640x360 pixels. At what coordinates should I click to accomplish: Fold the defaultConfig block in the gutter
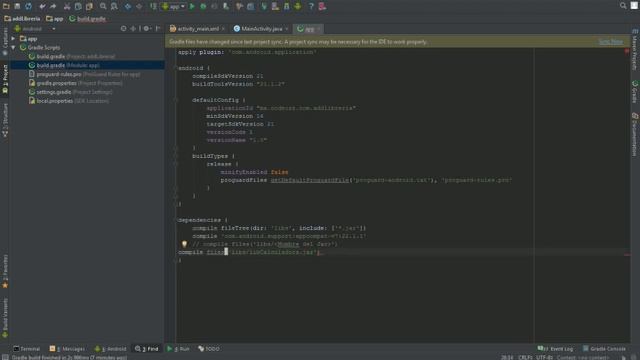[x=176, y=100]
